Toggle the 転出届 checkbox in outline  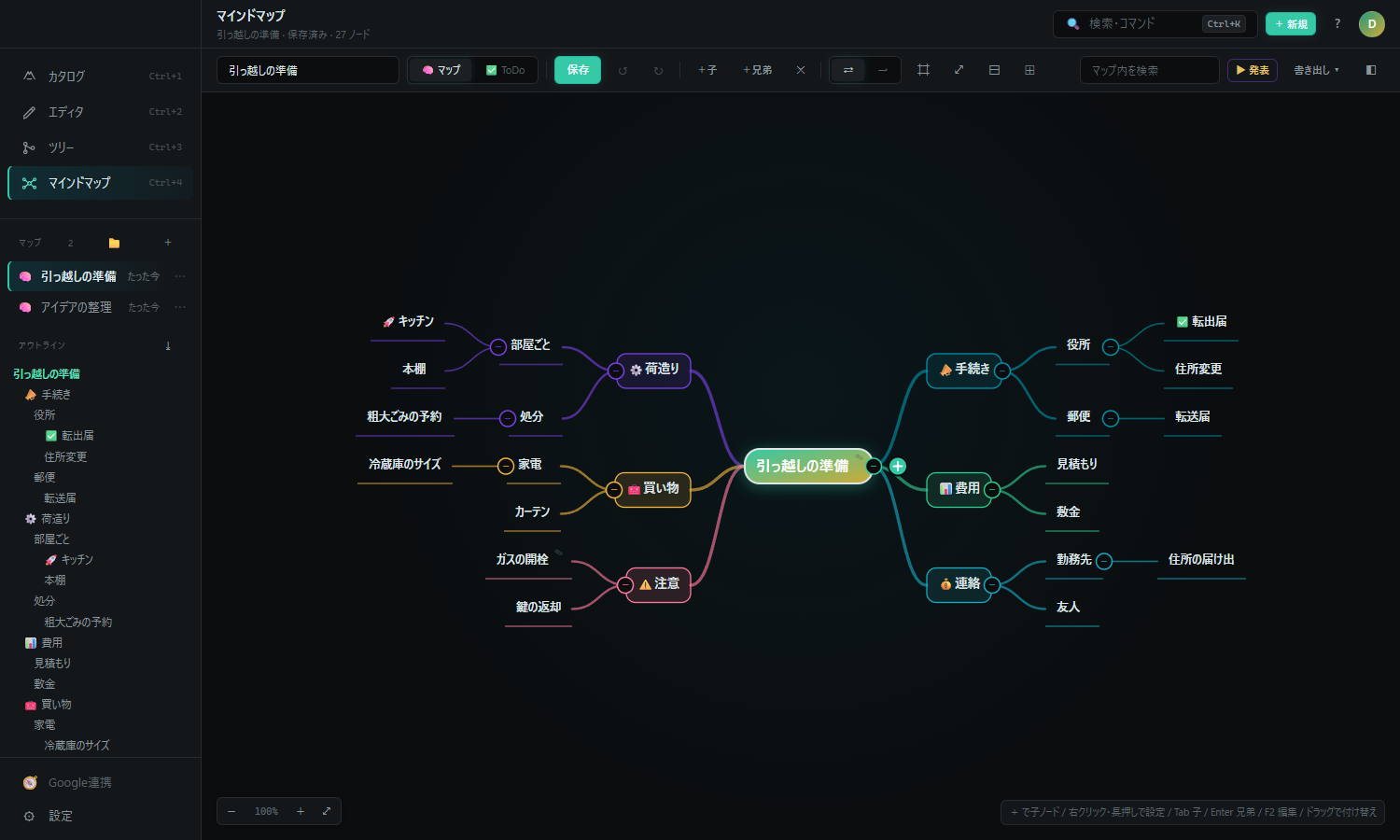click(51, 436)
